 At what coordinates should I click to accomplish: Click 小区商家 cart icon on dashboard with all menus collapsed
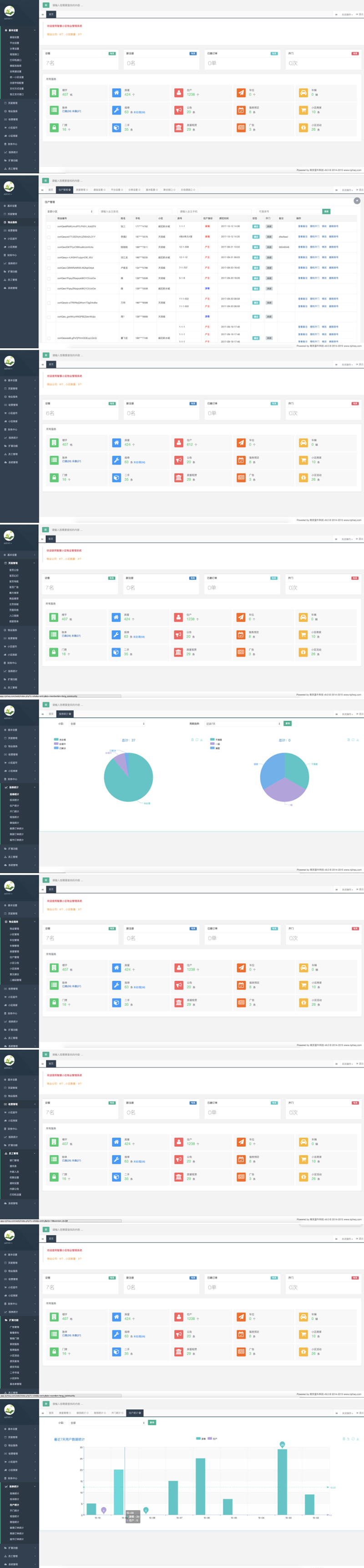303,460
